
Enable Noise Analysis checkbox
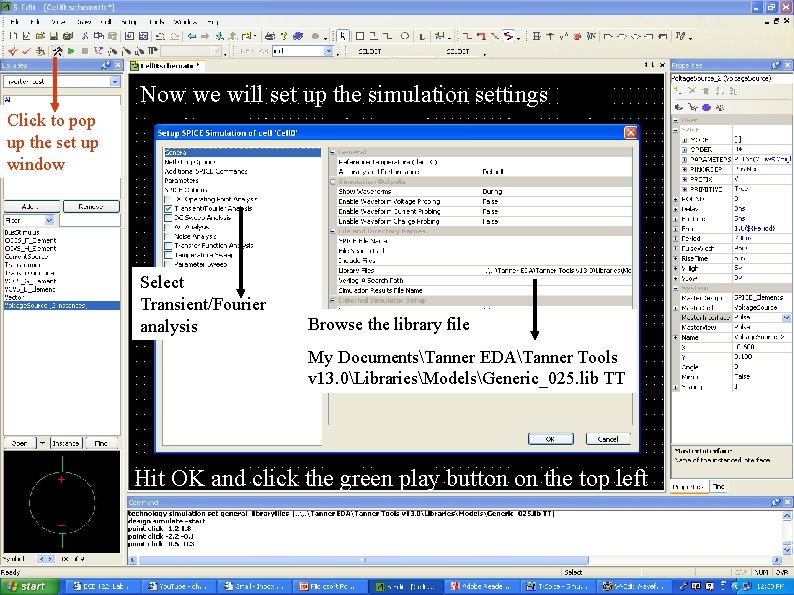coord(168,236)
